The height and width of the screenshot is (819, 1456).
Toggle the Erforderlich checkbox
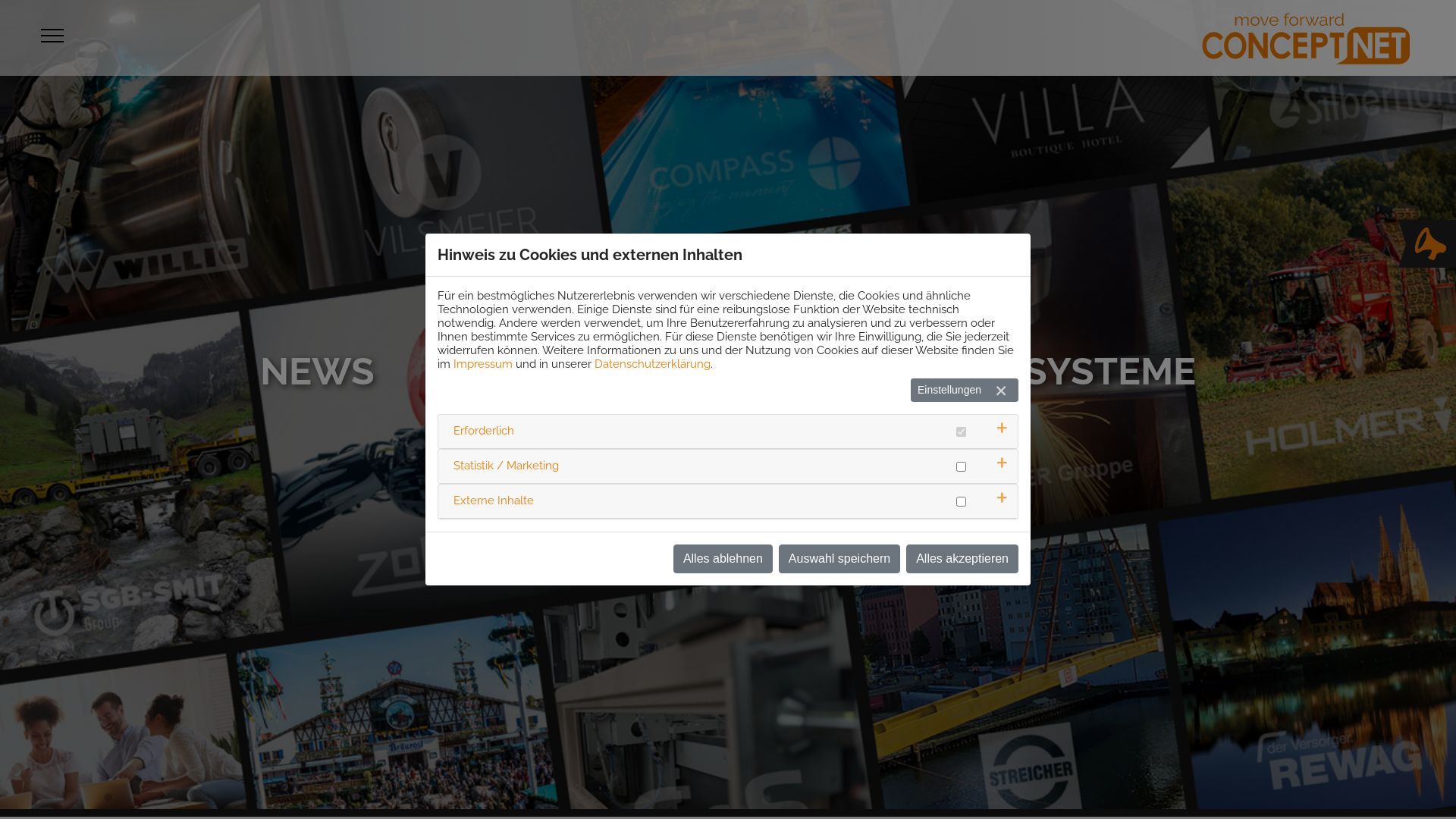[x=961, y=432]
